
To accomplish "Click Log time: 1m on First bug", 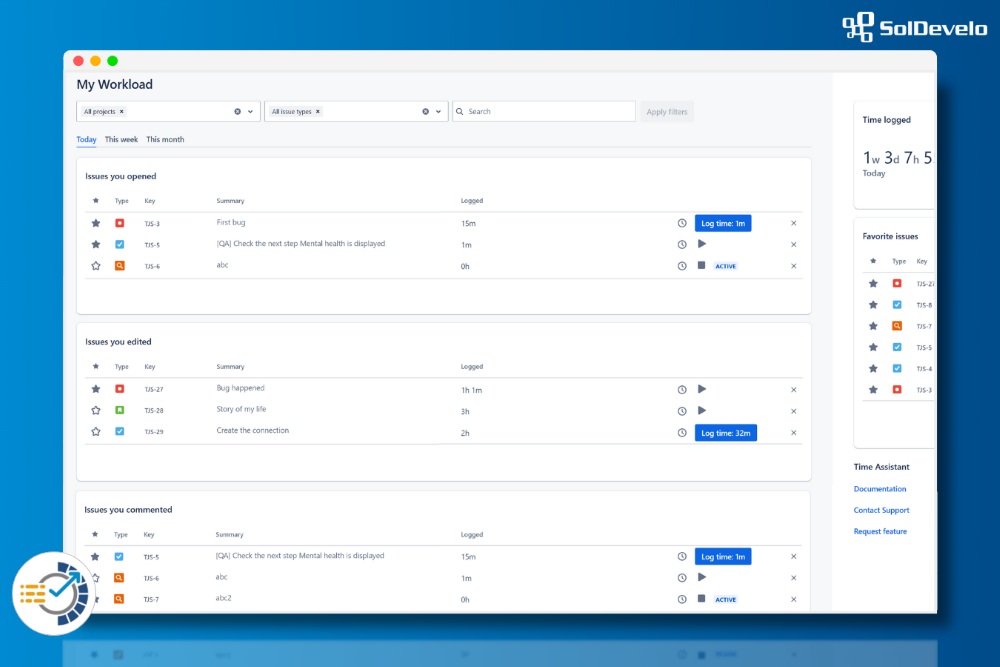I will point(723,223).
